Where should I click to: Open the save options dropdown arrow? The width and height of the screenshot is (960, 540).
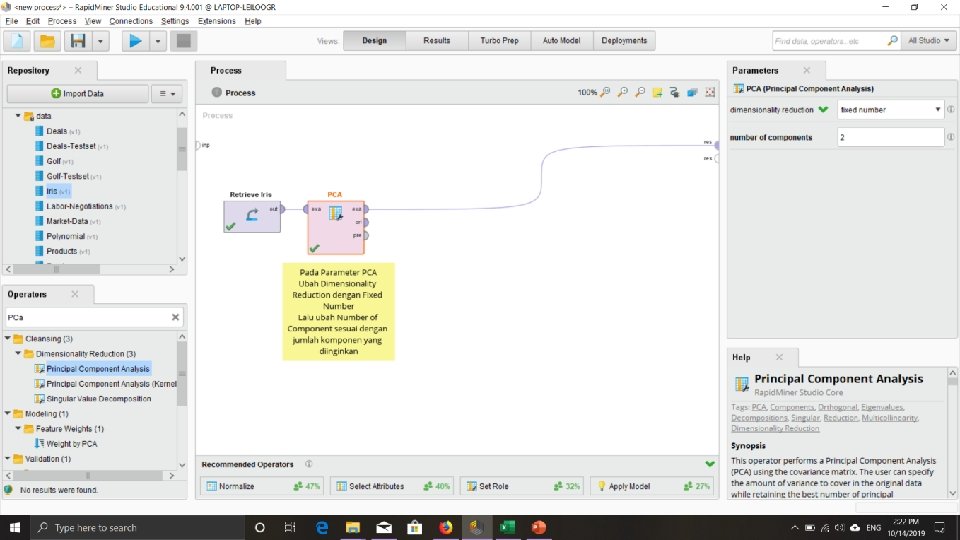100,41
